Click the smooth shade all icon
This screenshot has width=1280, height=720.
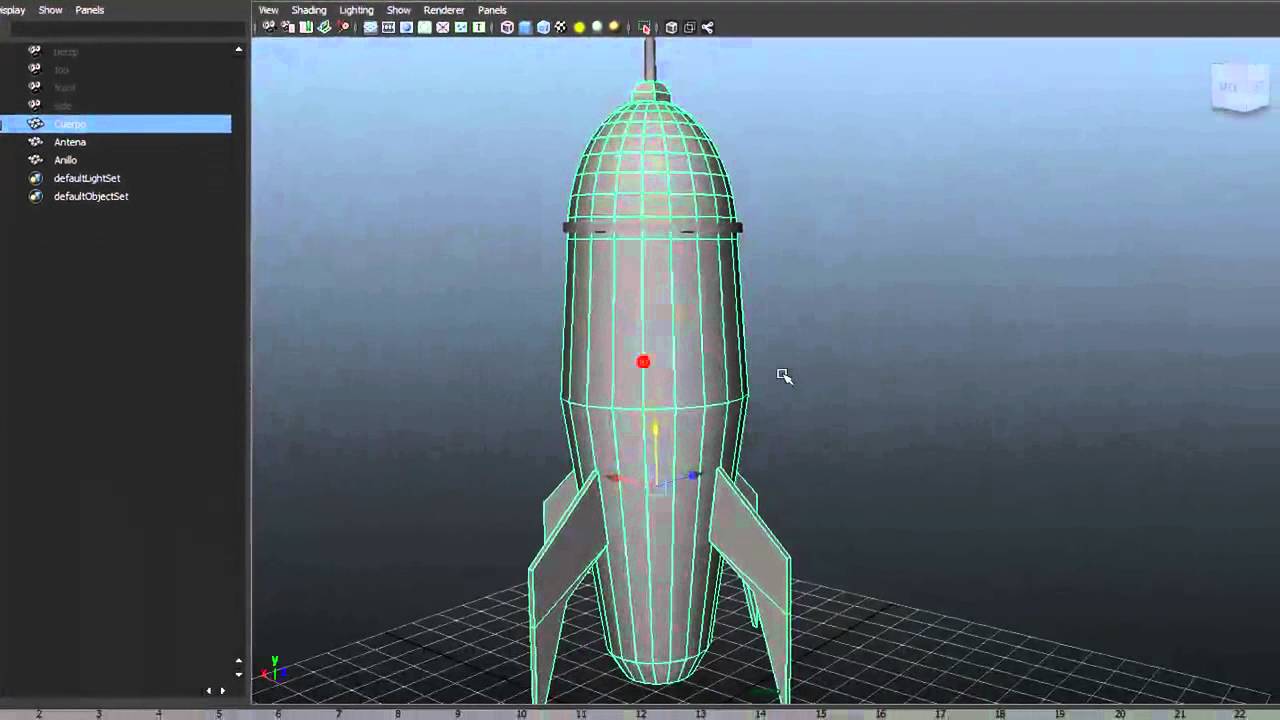pyautogui.click(x=525, y=27)
